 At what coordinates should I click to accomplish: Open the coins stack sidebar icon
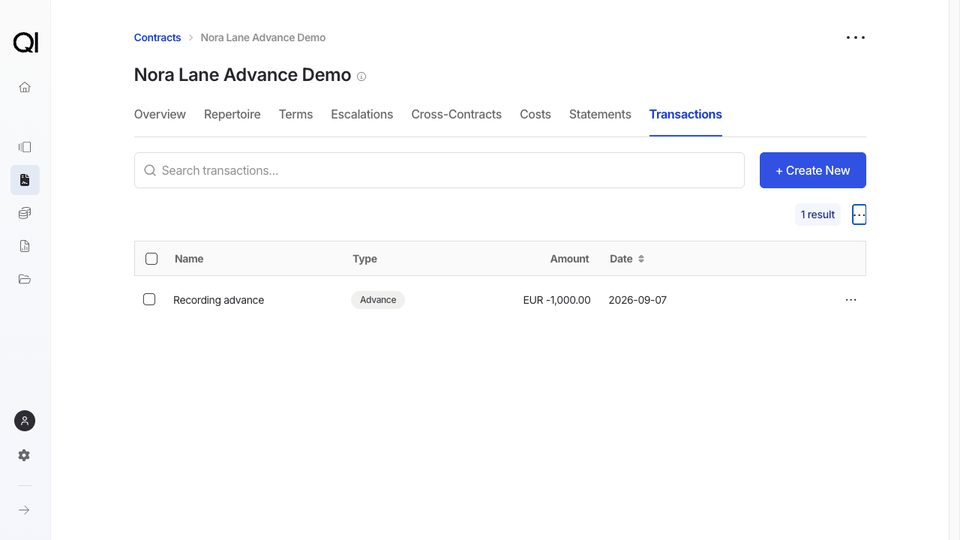pyautogui.click(x=24, y=213)
